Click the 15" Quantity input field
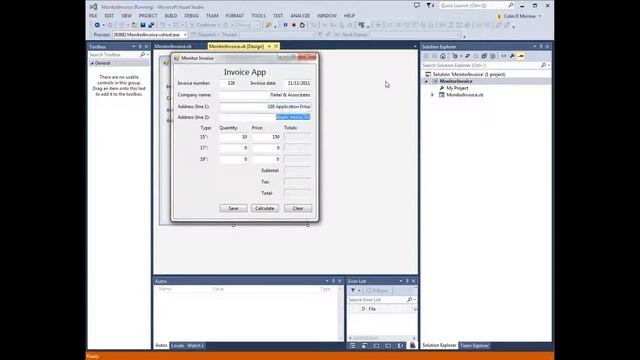This screenshot has height=360, width=640. click(x=234, y=137)
